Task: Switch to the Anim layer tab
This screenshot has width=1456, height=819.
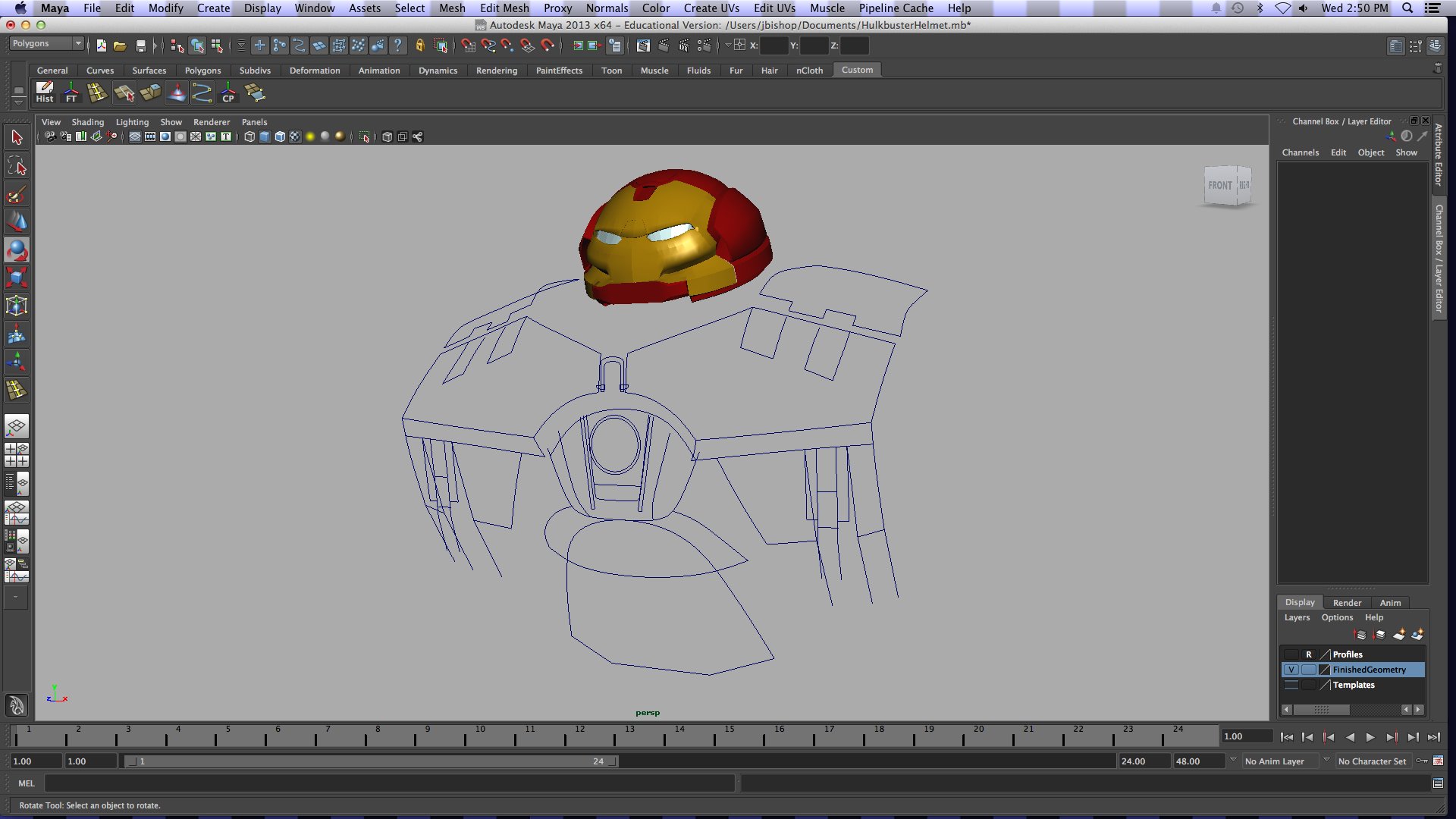Action: pyautogui.click(x=1390, y=603)
